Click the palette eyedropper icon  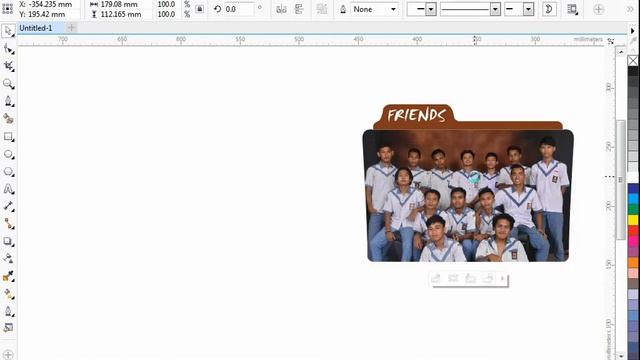[x=633, y=41]
